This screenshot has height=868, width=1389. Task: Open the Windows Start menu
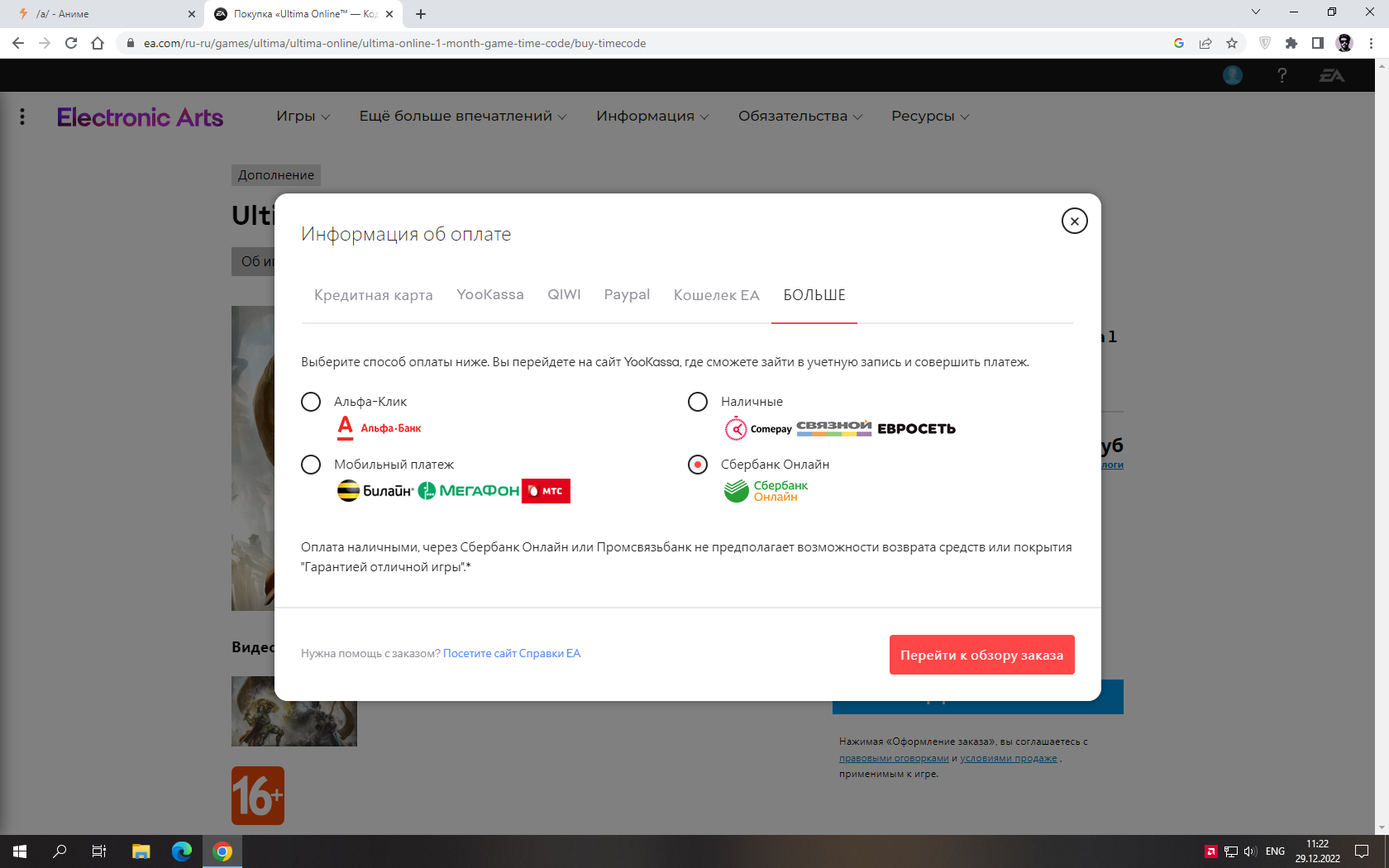pyautogui.click(x=20, y=851)
